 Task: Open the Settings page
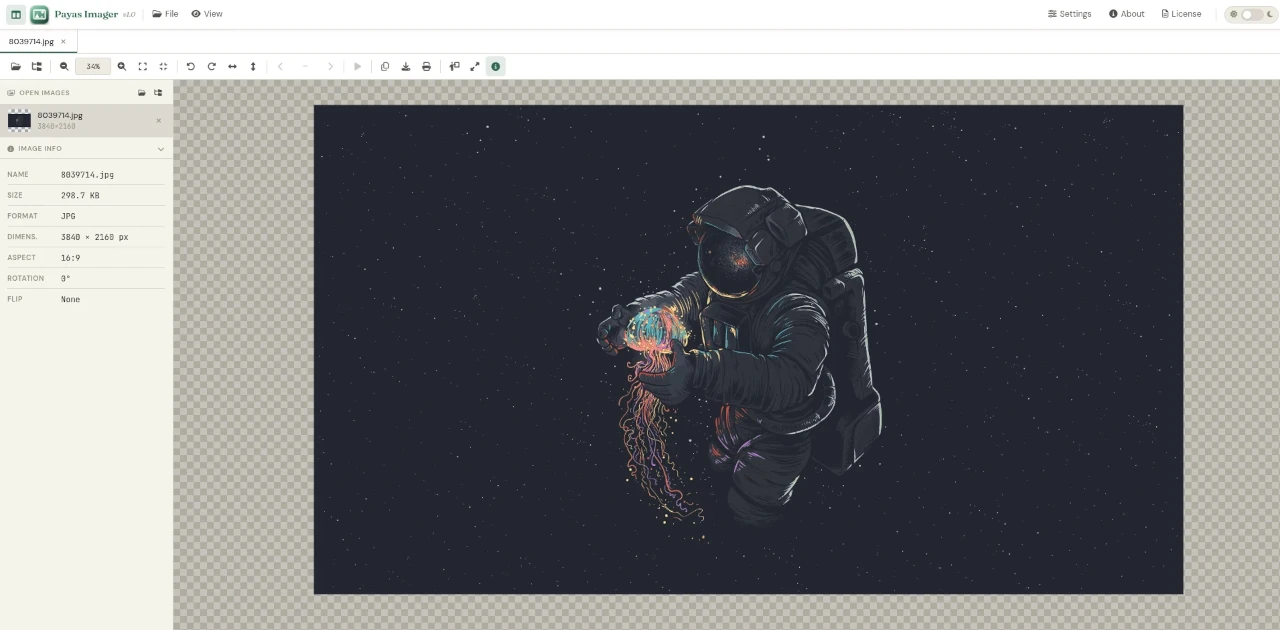[1069, 14]
